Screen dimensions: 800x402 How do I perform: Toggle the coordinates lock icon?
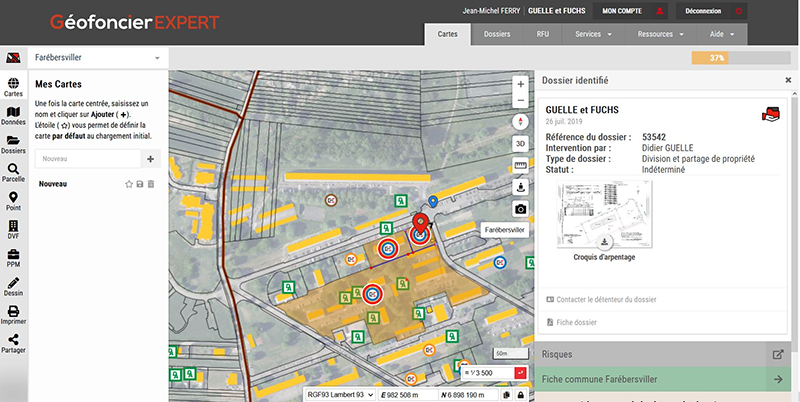pyautogui.click(x=520, y=395)
